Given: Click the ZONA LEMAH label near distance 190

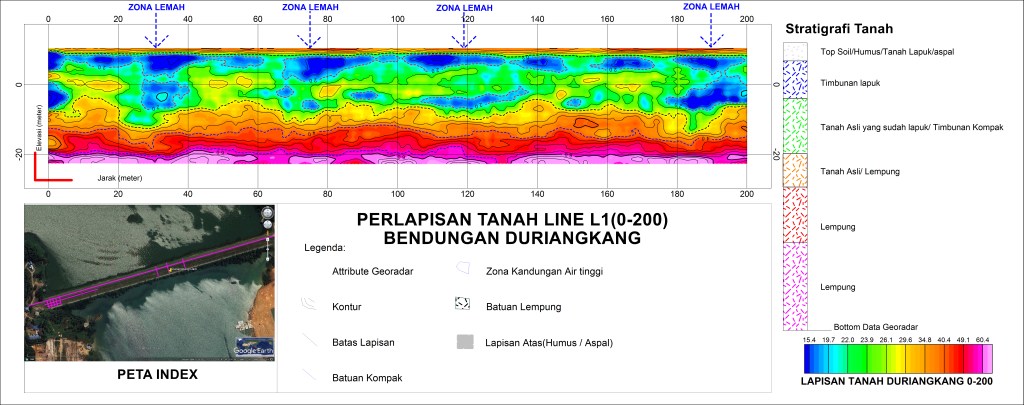Looking at the screenshot, I should pyautogui.click(x=711, y=7).
